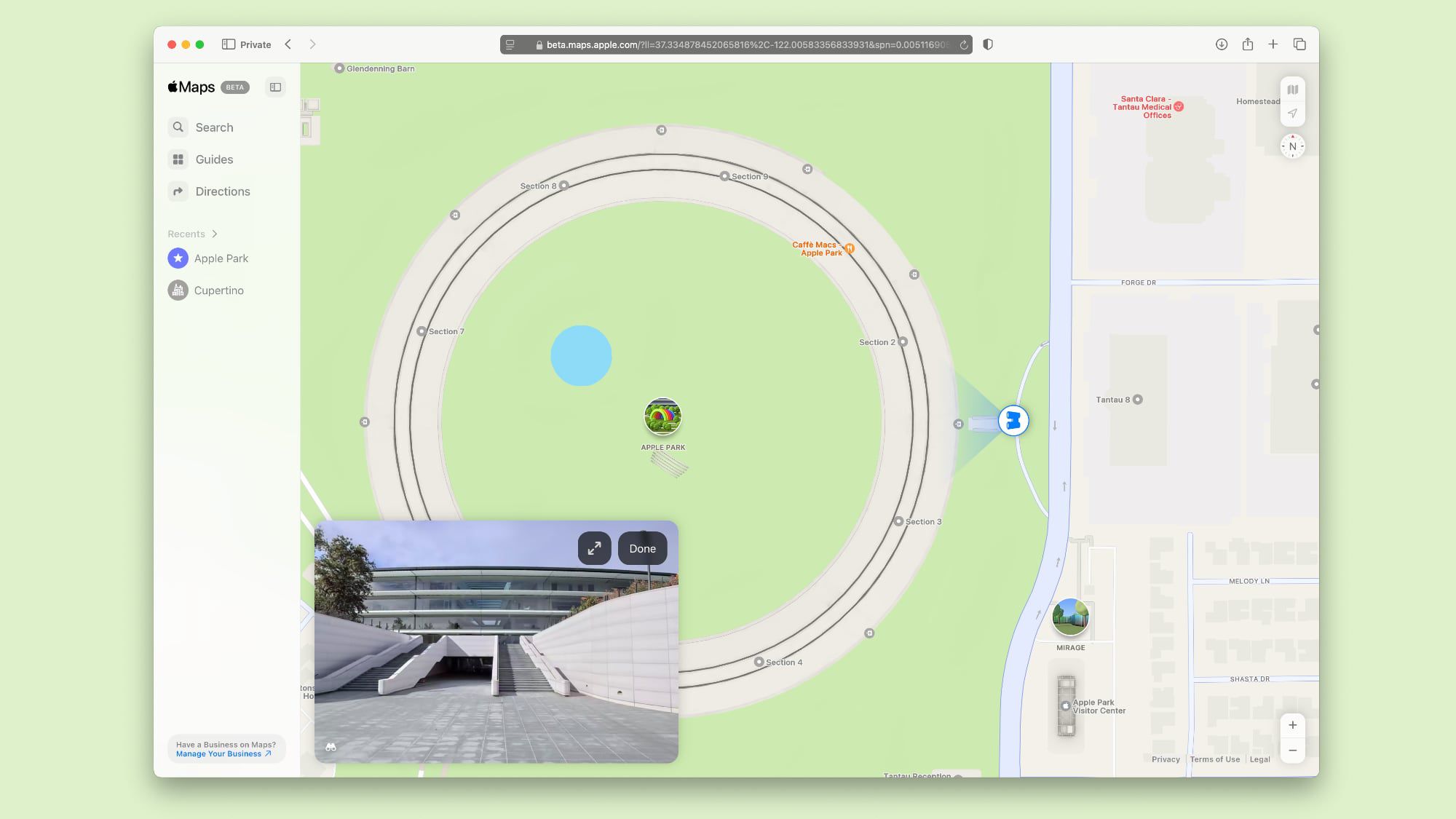Expand the Look Around street view
The height and width of the screenshot is (819, 1456).
coord(594,548)
